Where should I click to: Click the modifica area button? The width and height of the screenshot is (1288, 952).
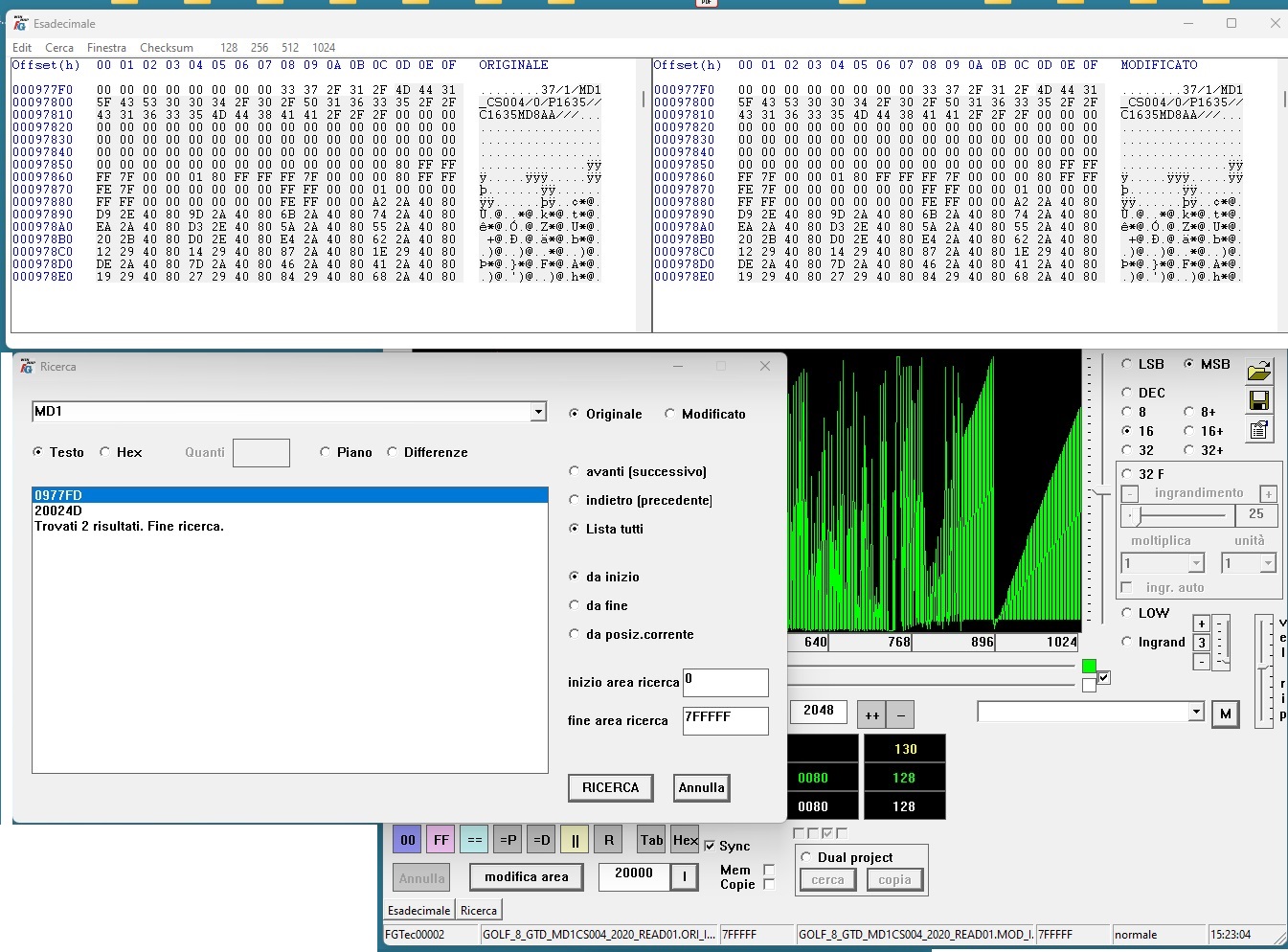coord(526,876)
